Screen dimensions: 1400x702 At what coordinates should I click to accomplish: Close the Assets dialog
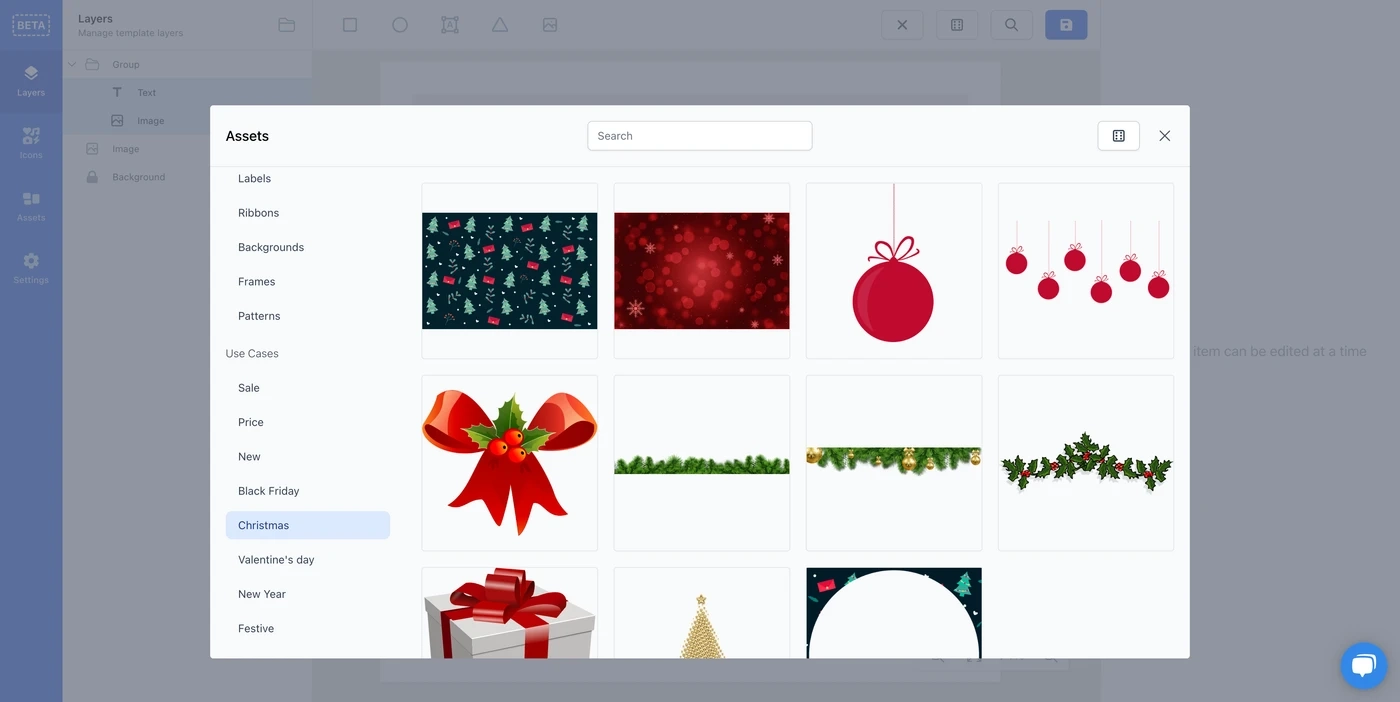click(1165, 136)
